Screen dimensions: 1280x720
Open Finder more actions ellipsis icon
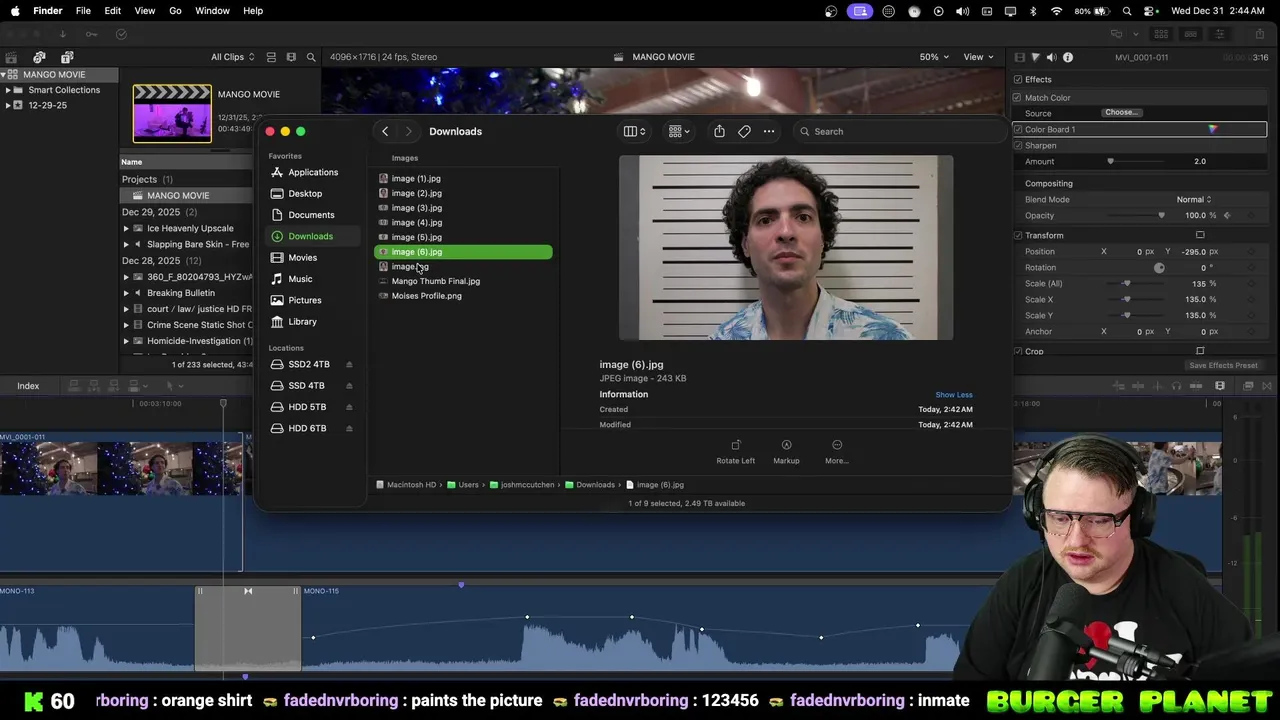(769, 131)
